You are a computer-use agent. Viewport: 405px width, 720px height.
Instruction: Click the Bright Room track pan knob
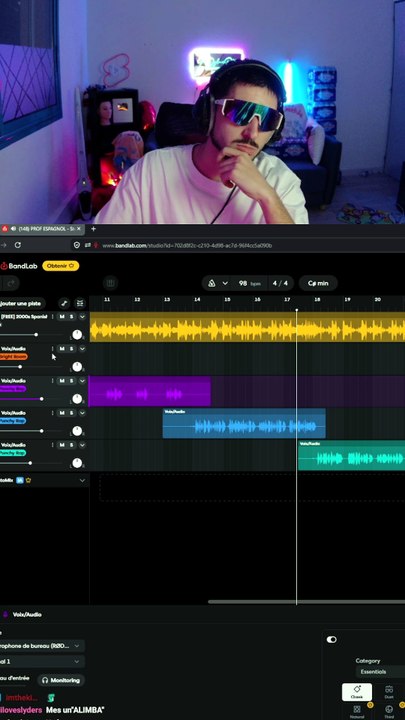77,367
